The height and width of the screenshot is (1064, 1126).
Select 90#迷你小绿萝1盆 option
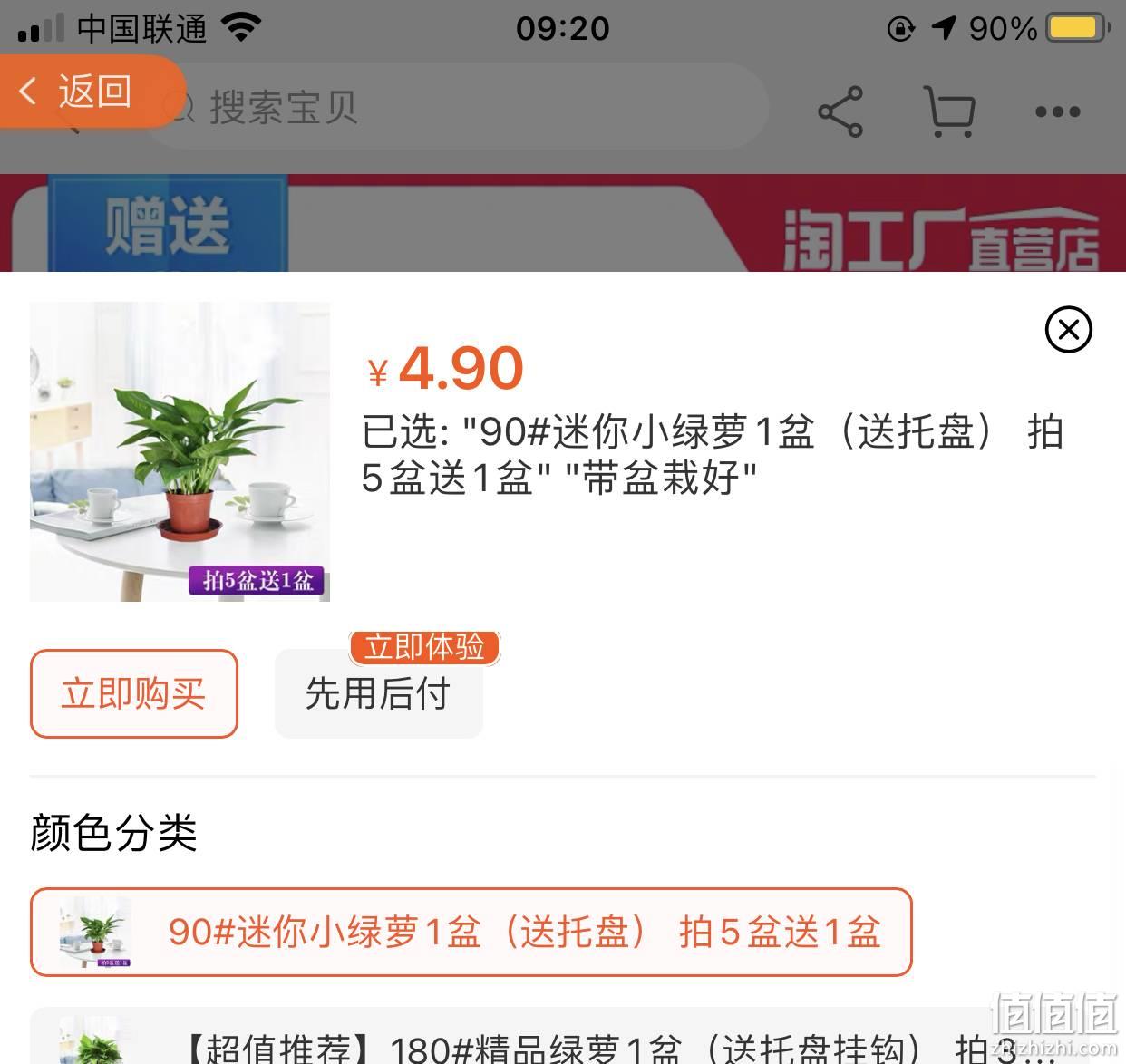coord(471,932)
